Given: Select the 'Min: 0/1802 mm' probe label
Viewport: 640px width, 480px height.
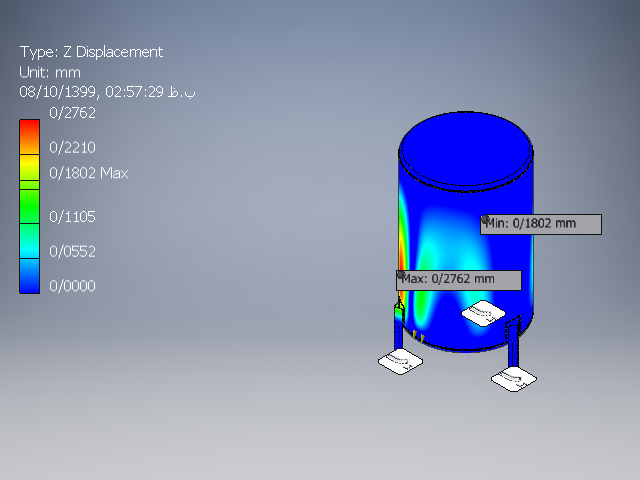Looking at the screenshot, I should point(541,224).
